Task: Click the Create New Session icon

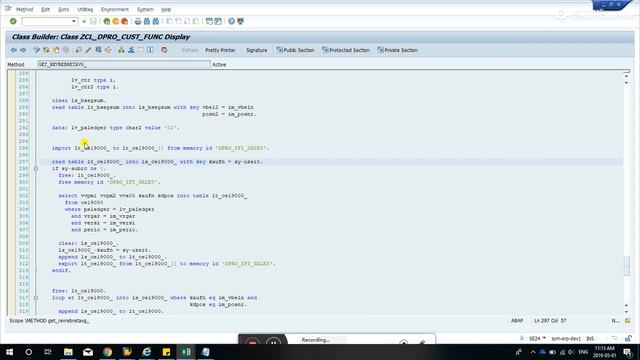Action: point(209,21)
